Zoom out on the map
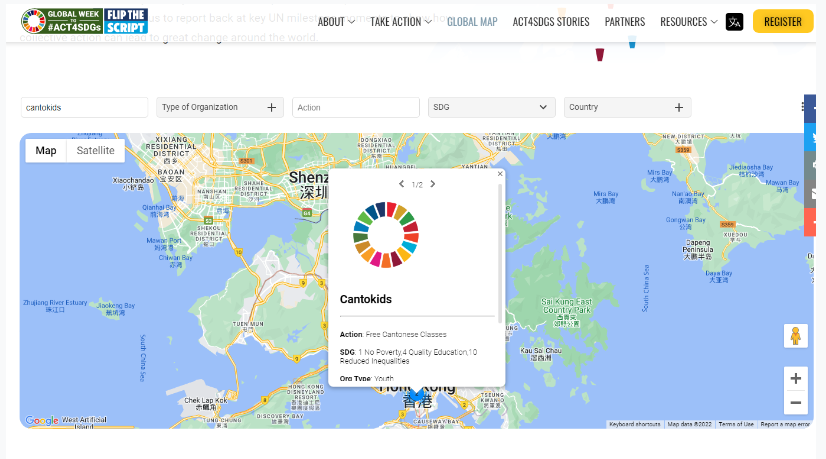This screenshot has width=826, height=459. [x=795, y=403]
